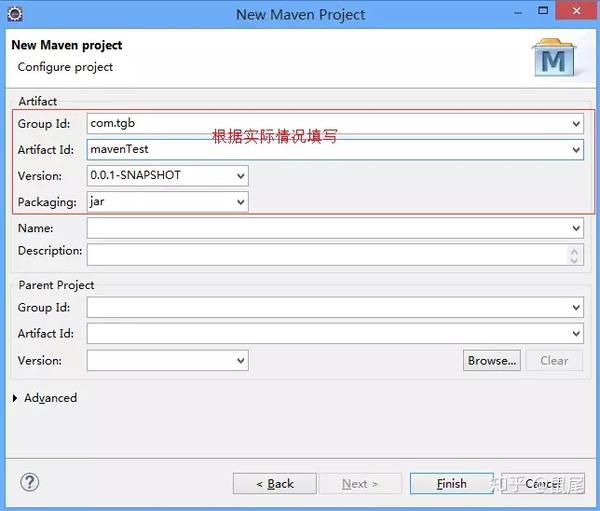
Task: Click the 'Description:' label
Action: click(50, 251)
